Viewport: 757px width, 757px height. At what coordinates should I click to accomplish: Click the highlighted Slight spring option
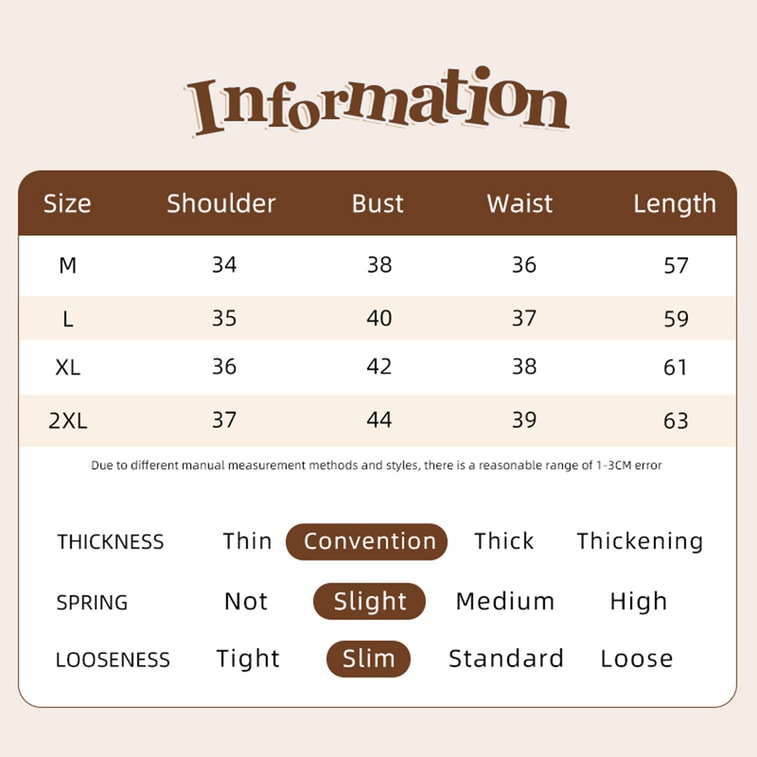[369, 601]
